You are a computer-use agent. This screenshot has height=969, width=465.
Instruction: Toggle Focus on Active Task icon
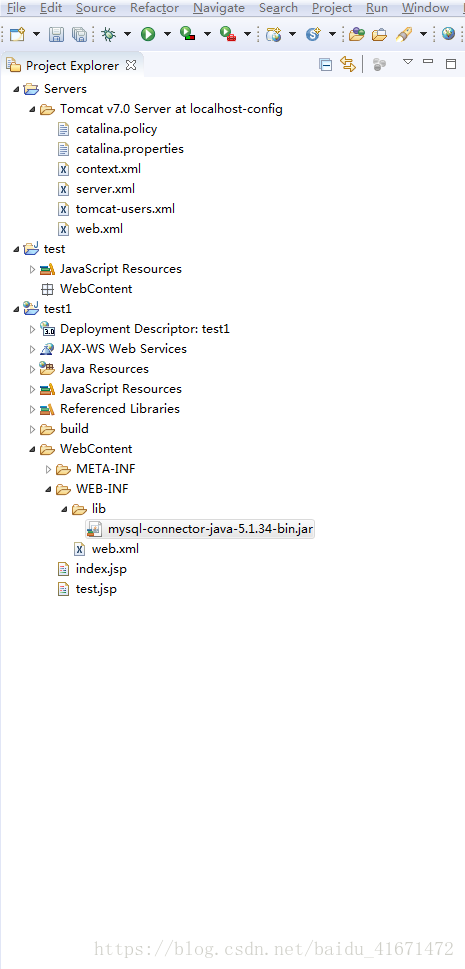point(379,64)
